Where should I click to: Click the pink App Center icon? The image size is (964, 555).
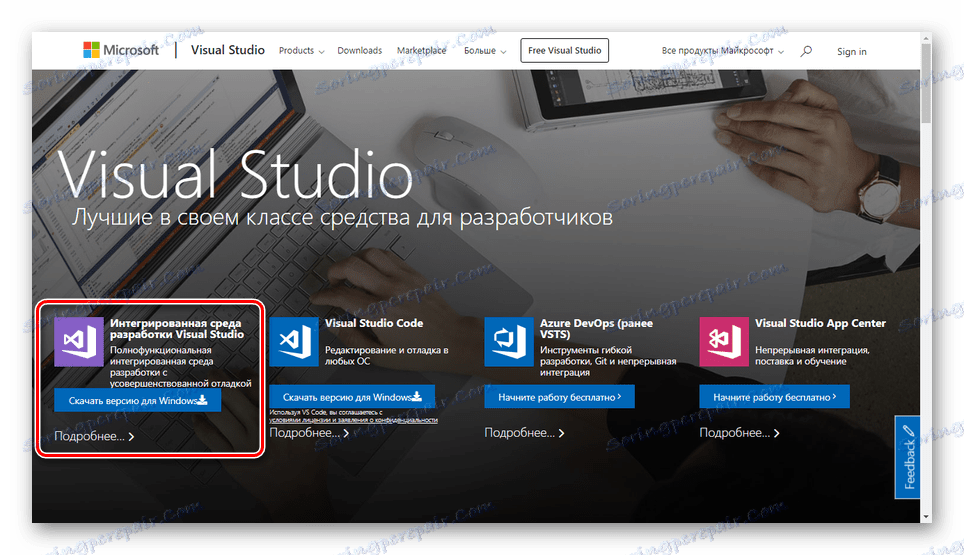(724, 342)
